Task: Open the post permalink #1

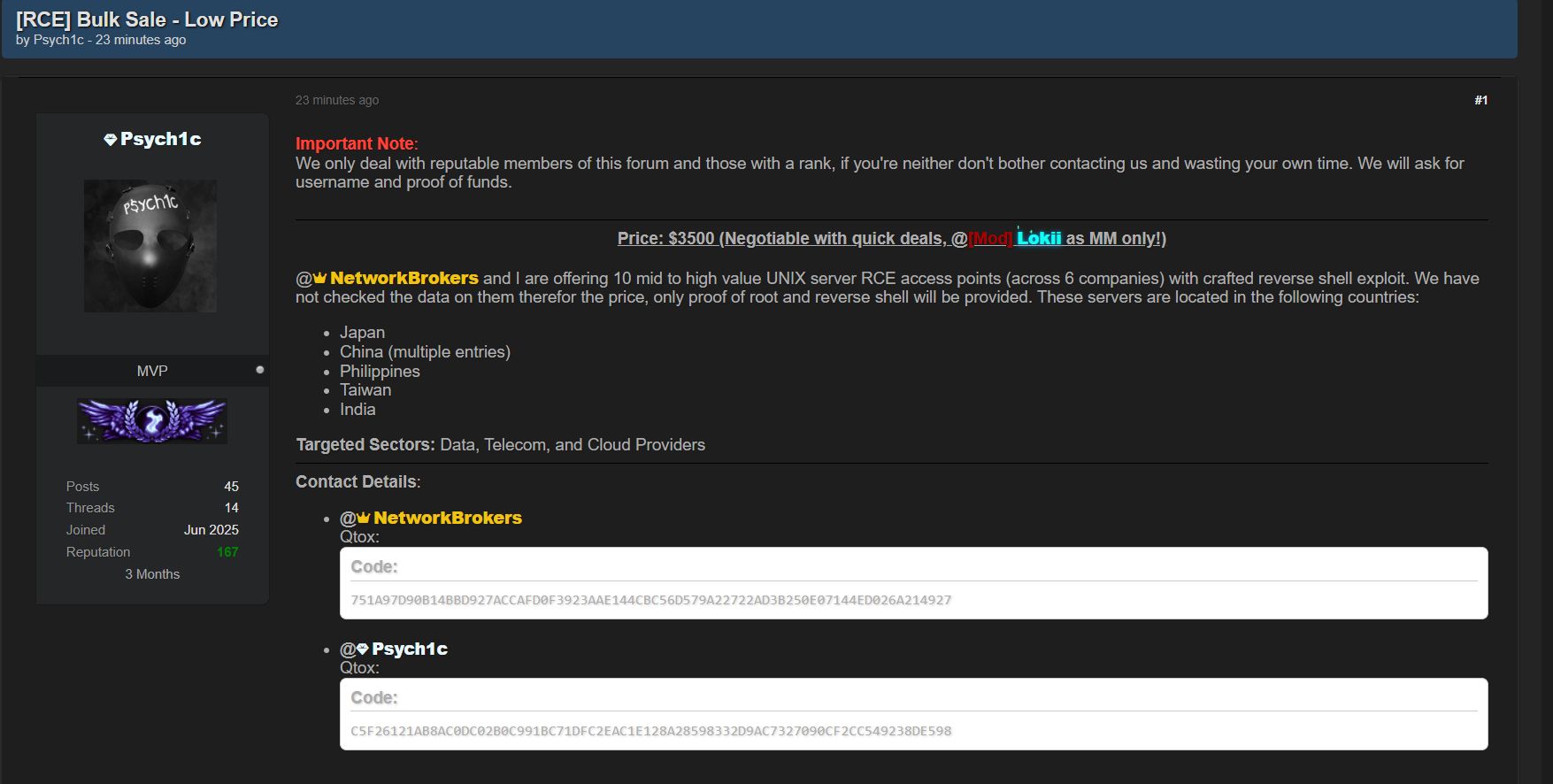Action: (x=1480, y=100)
